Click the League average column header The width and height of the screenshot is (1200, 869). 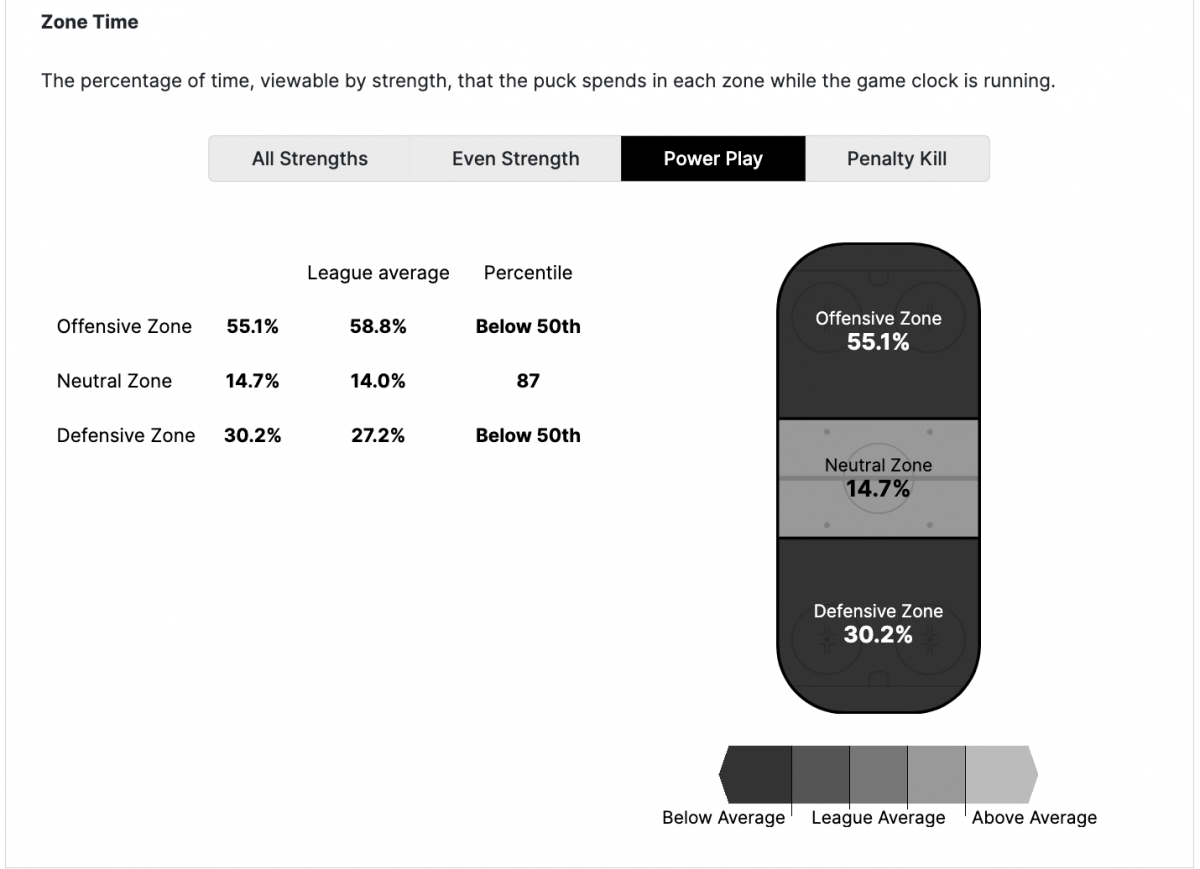point(378,273)
